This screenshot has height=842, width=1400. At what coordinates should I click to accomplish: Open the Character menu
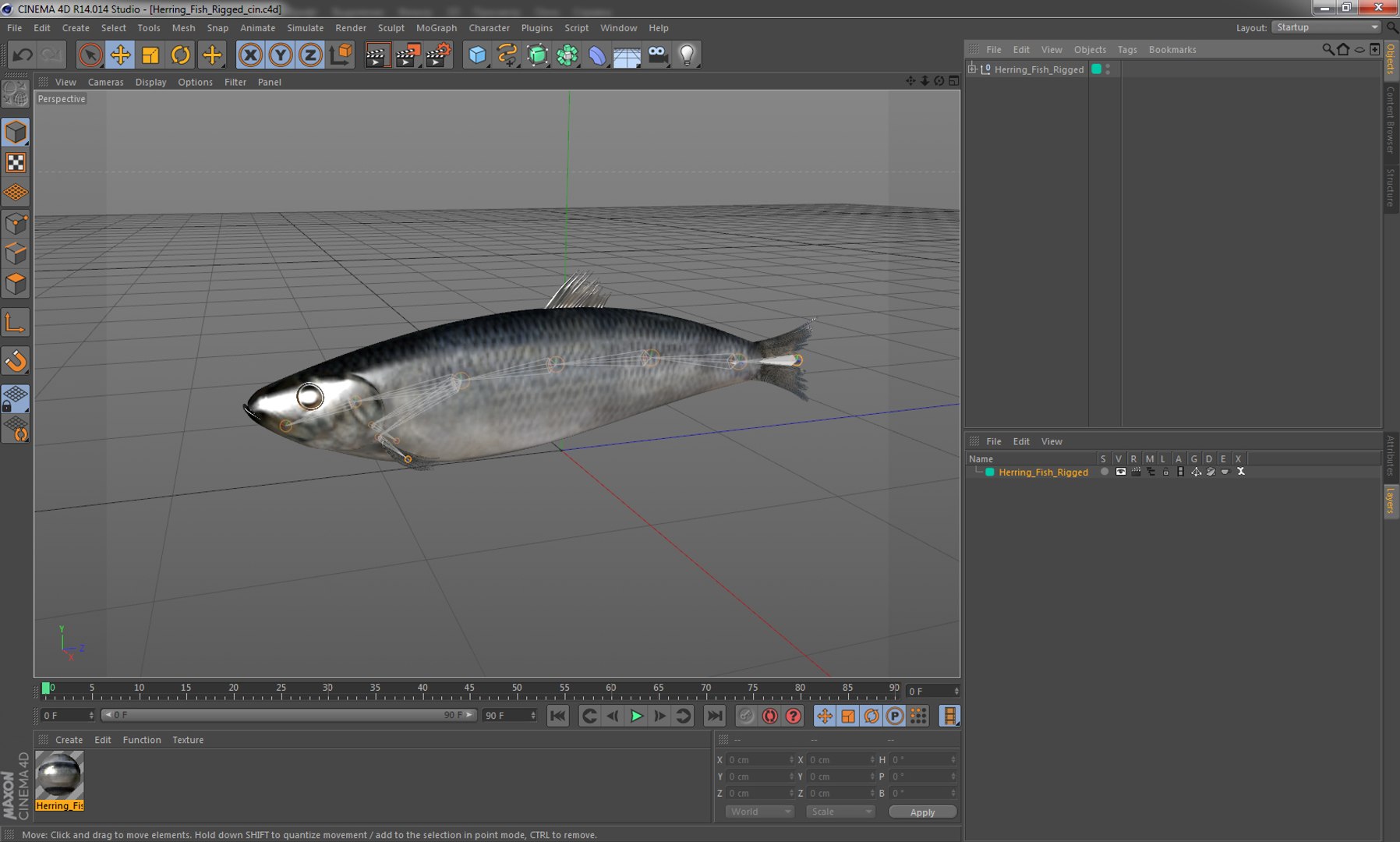click(489, 27)
